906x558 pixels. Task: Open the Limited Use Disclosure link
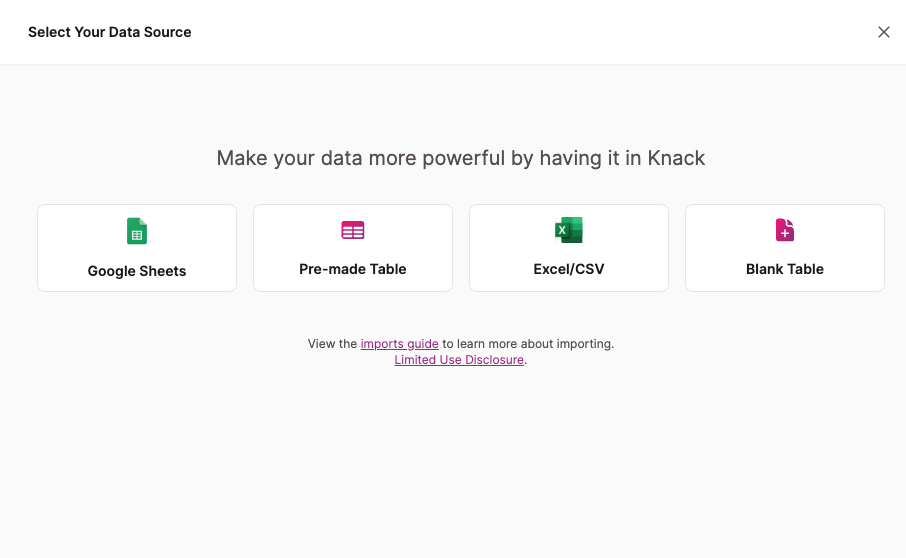point(459,360)
